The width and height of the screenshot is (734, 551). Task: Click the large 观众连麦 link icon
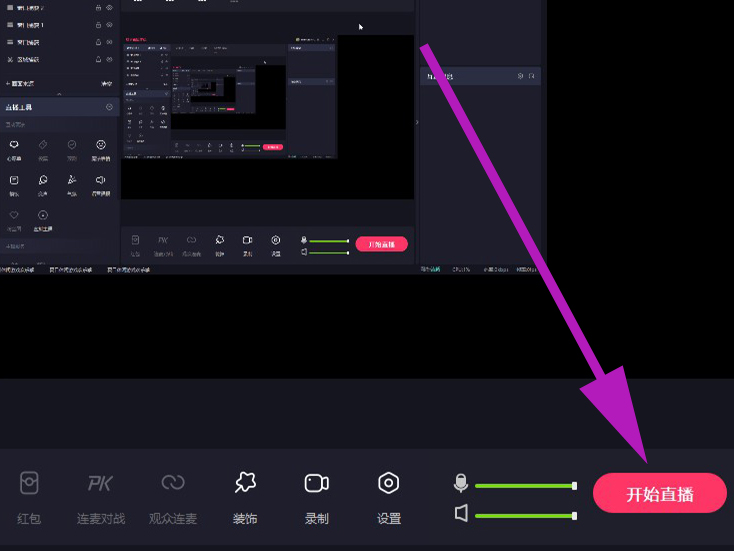click(x=172, y=484)
